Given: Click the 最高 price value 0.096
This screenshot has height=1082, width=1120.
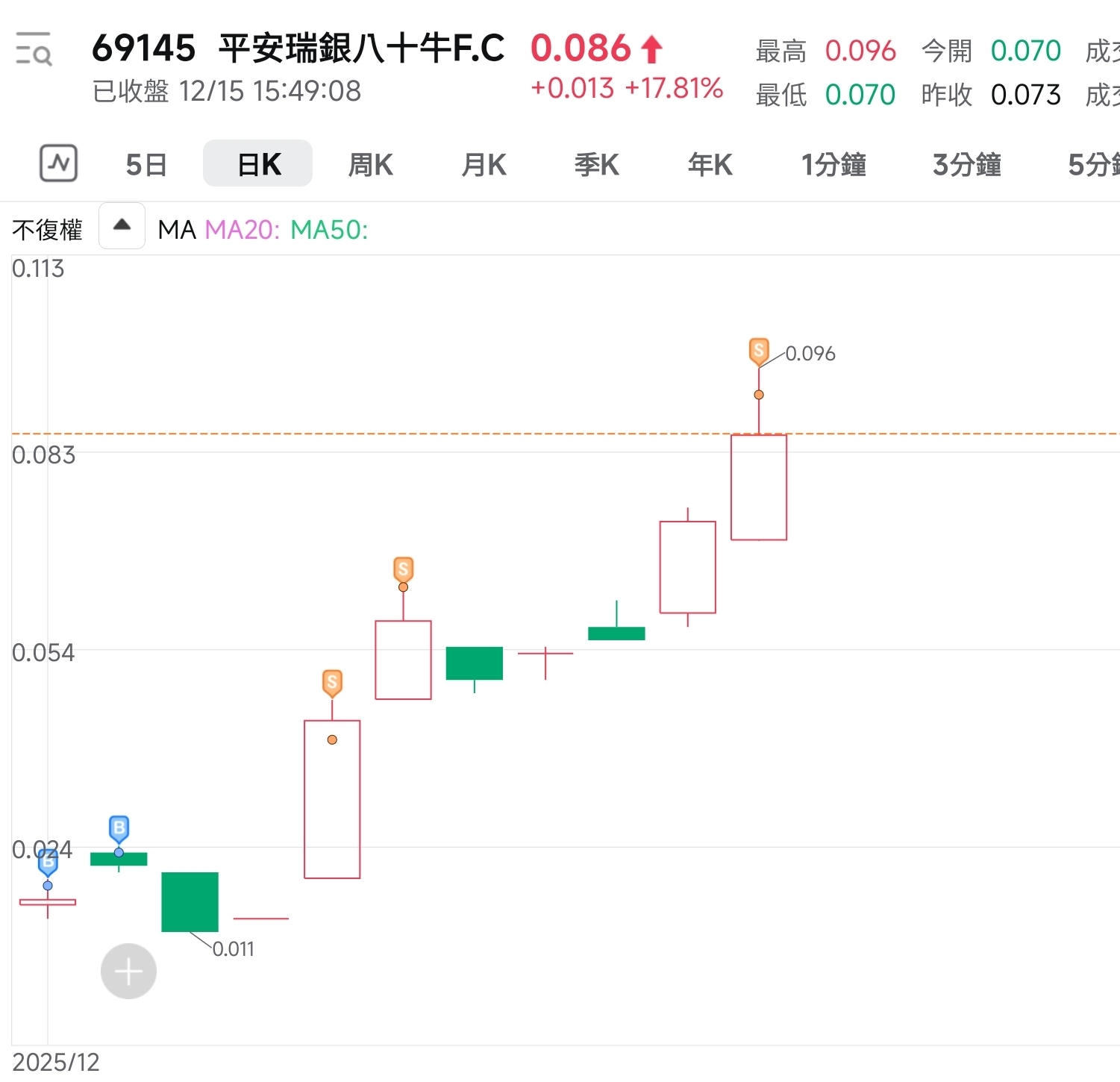Looking at the screenshot, I should tap(860, 51).
